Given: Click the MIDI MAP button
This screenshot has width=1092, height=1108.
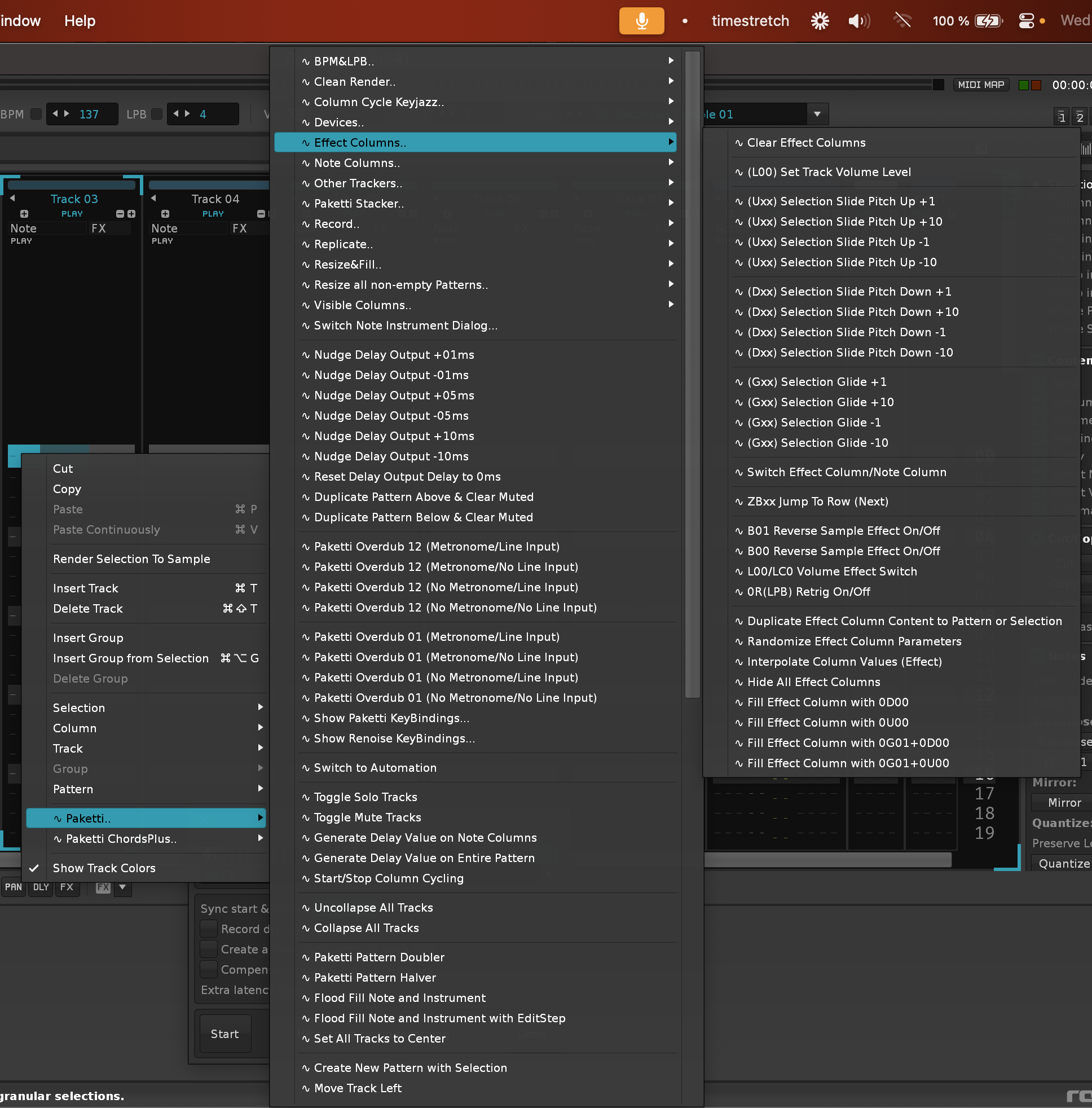Looking at the screenshot, I should 981,85.
